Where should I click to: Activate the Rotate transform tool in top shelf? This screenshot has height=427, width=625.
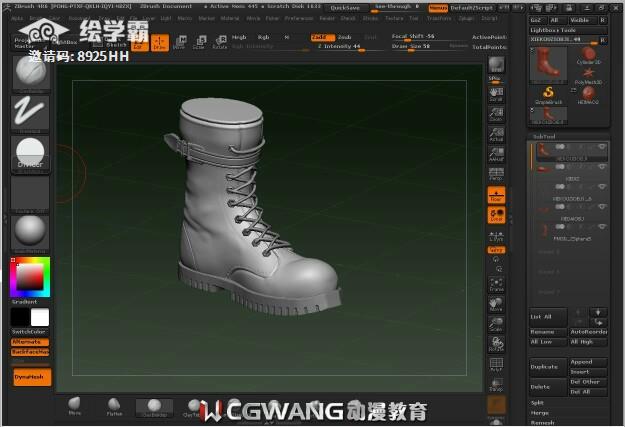[220, 43]
